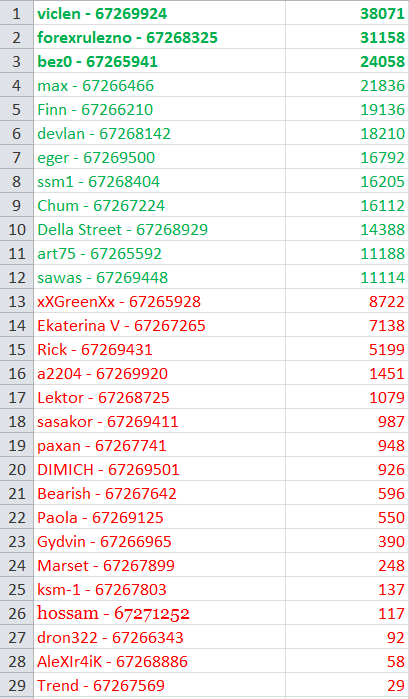Select the score cell showing 38071

(347, 13)
